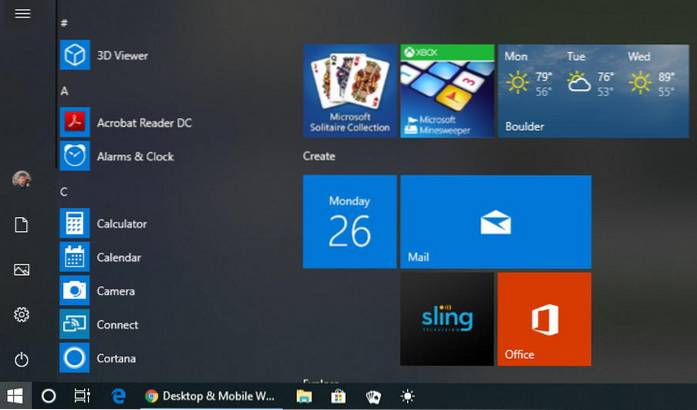Click the letter A group header

coord(65,91)
